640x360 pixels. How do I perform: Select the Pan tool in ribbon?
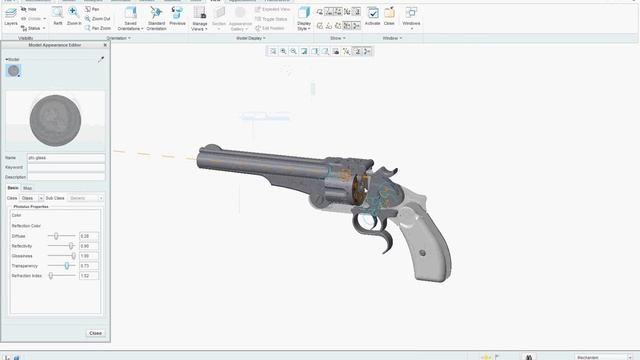pos(92,9)
